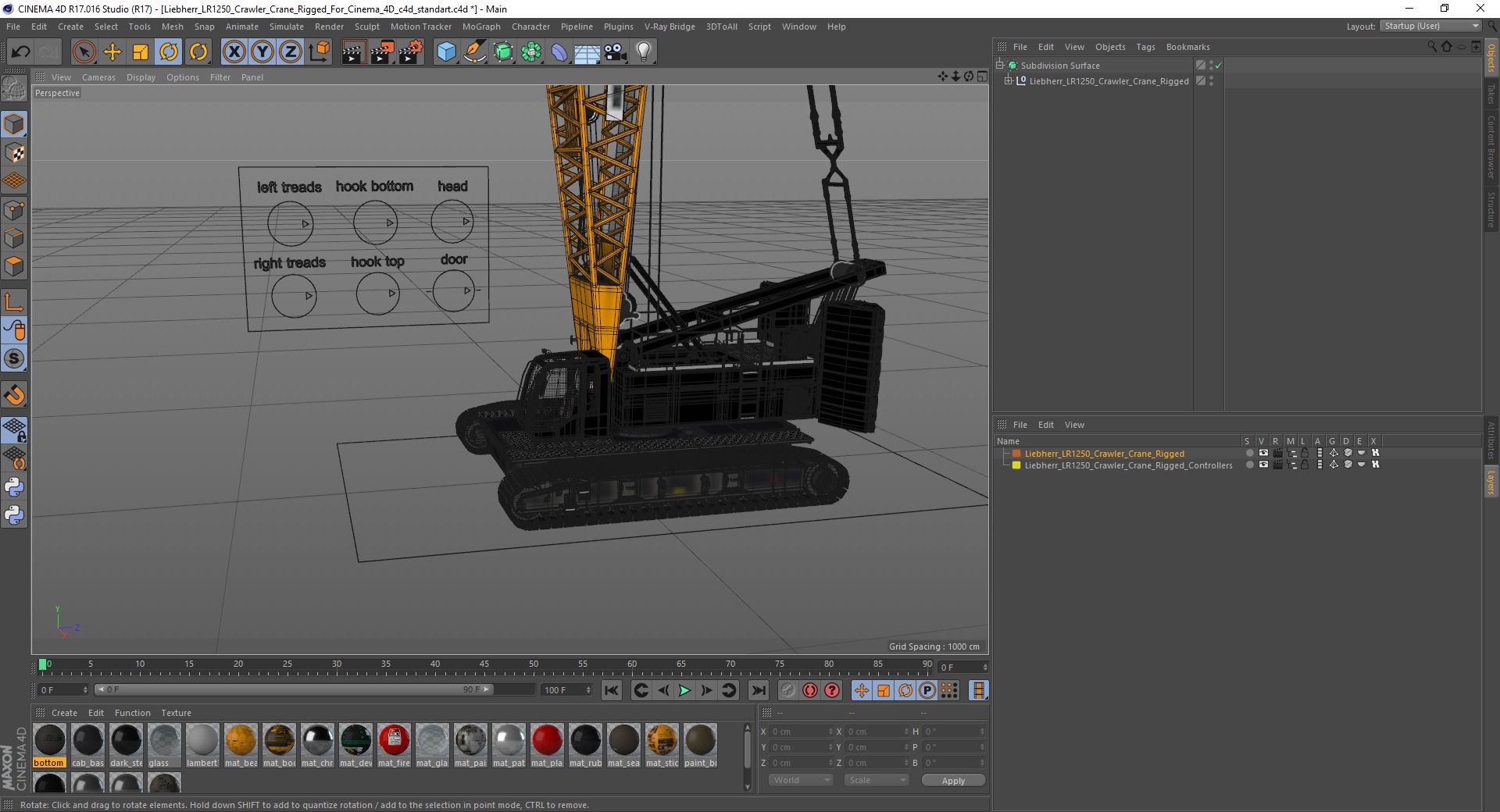The height and width of the screenshot is (812, 1500).
Task: Open the Simulate menu
Action: (x=287, y=27)
